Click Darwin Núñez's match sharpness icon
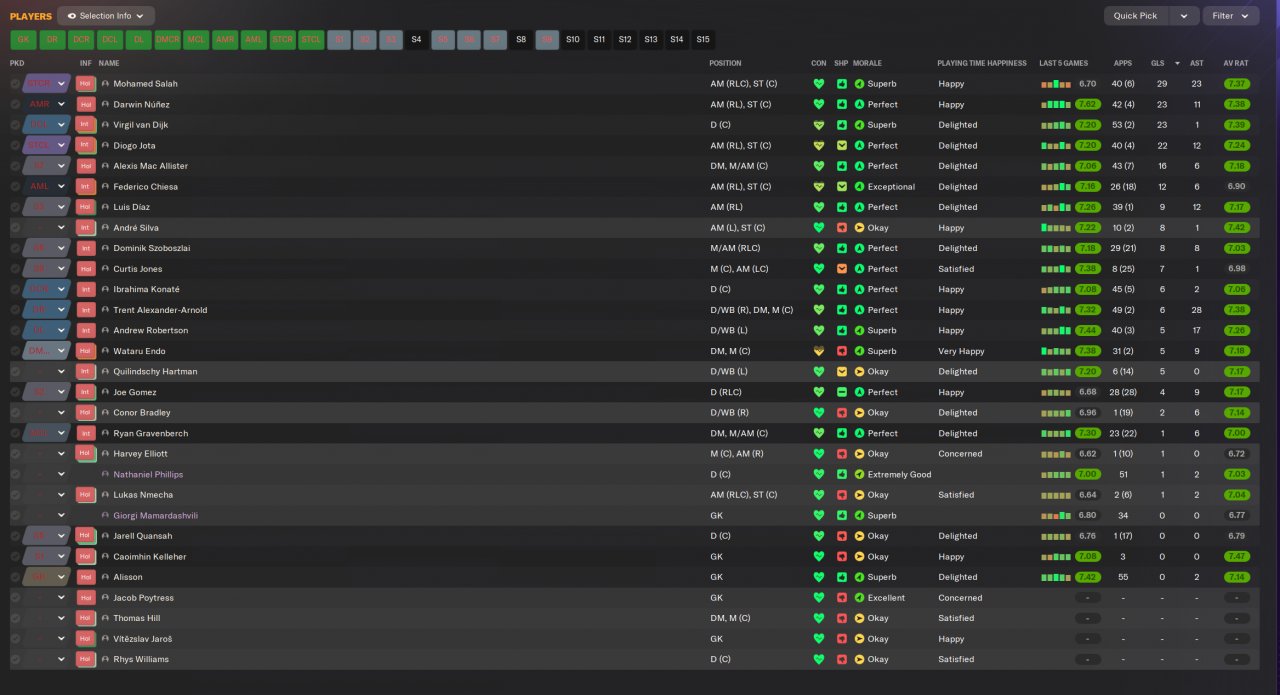 (x=842, y=104)
